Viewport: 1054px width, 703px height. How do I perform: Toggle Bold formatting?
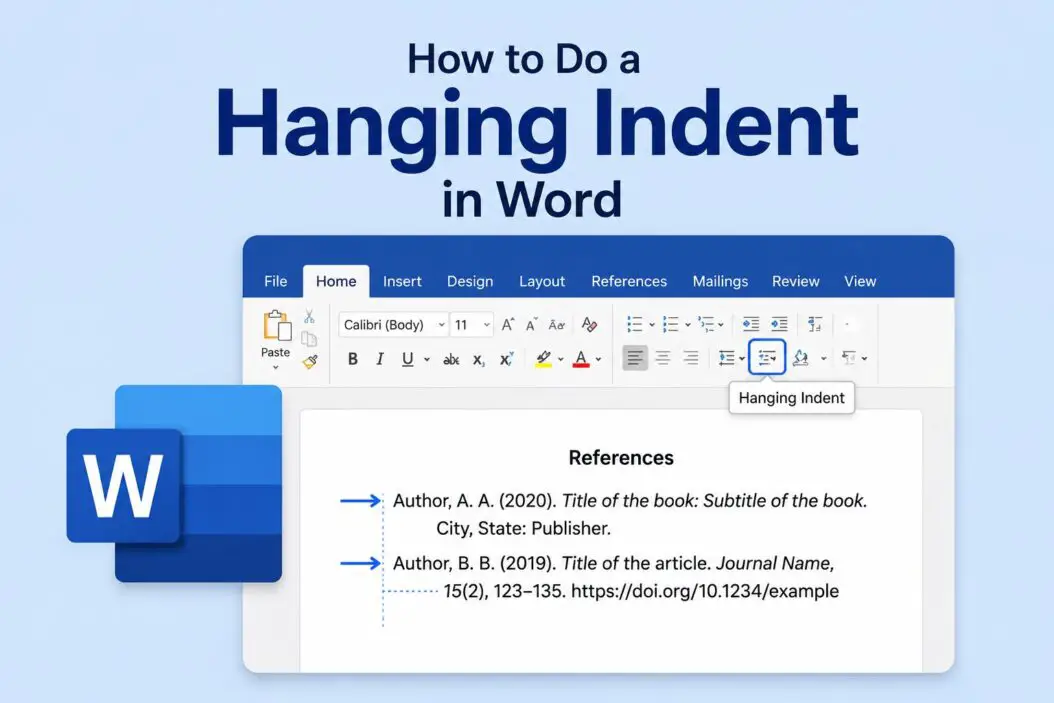(352, 359)
